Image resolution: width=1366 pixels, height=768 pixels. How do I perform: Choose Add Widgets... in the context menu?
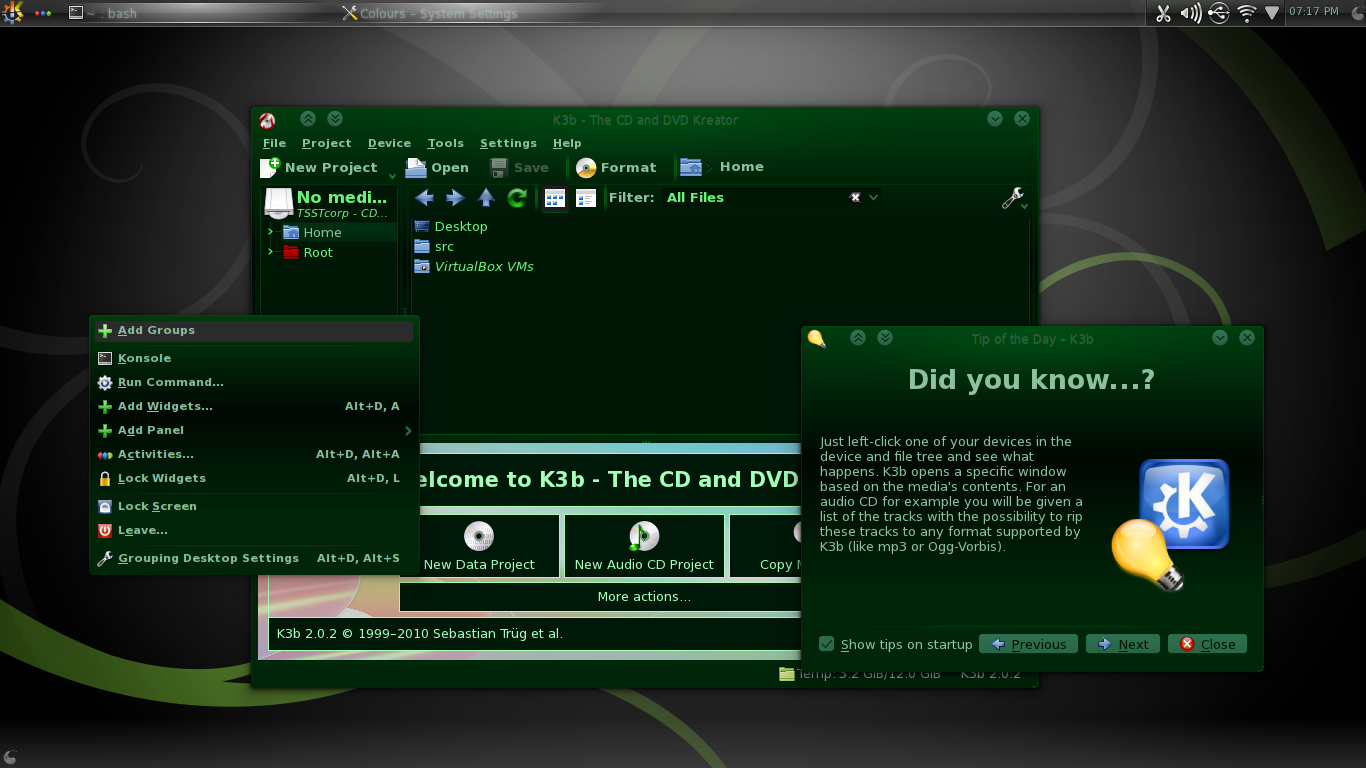(x=254, y=406)
